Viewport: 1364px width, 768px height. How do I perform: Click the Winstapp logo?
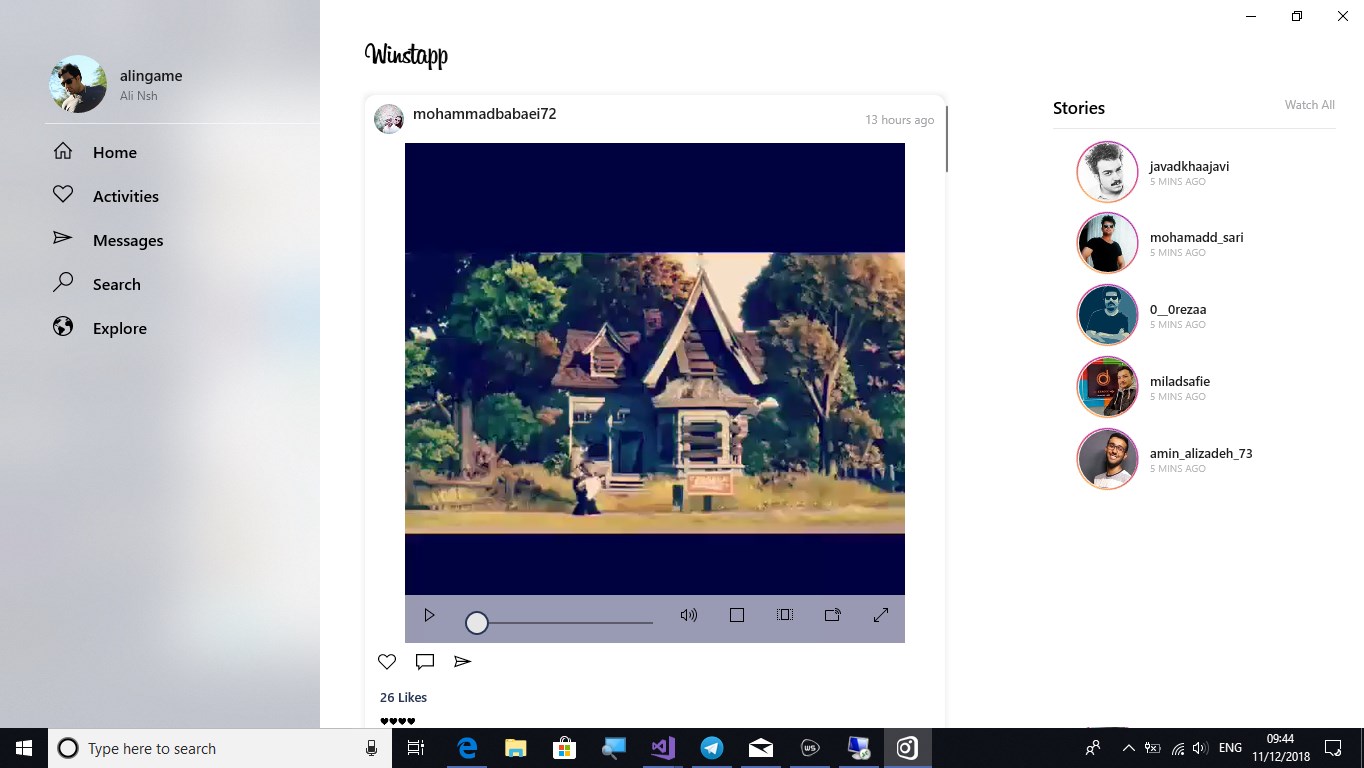[406, 55]
